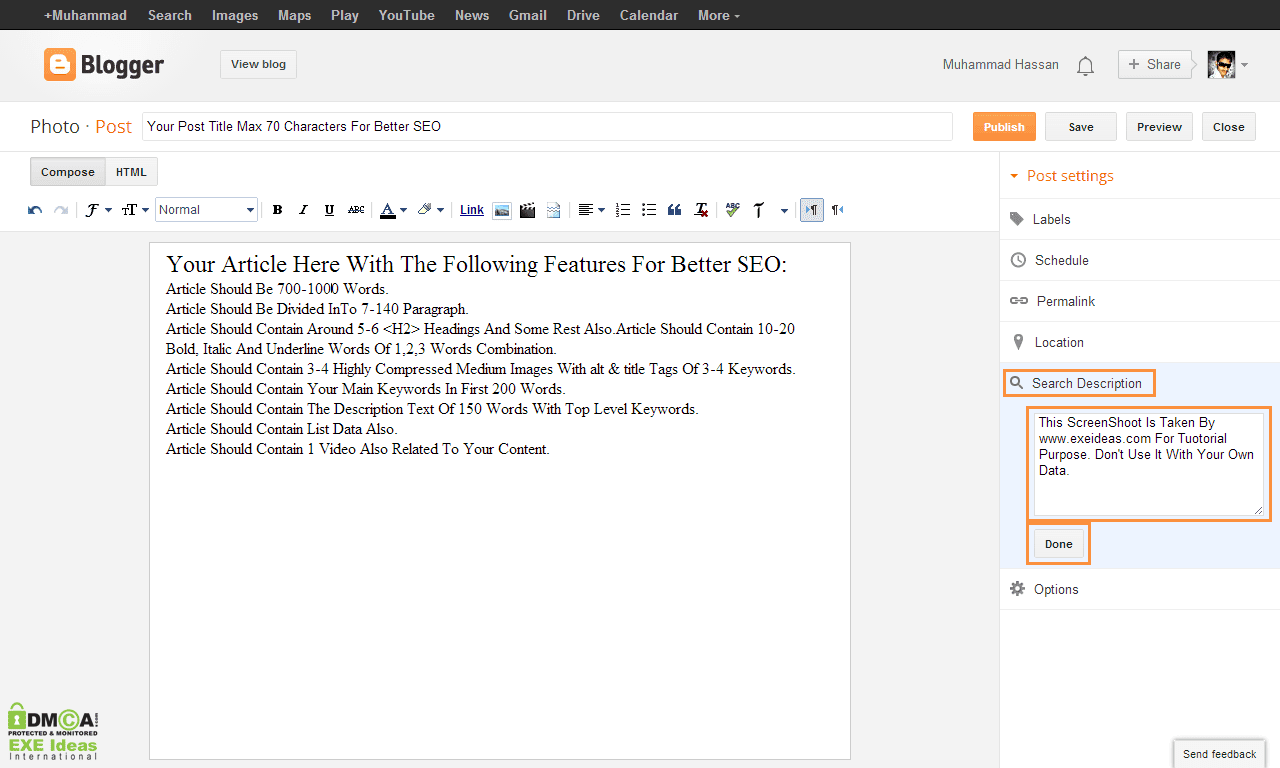The height and width of the screenshot is (768, 1280).
Task: Click Done under Search Description
Action: 1058,544
